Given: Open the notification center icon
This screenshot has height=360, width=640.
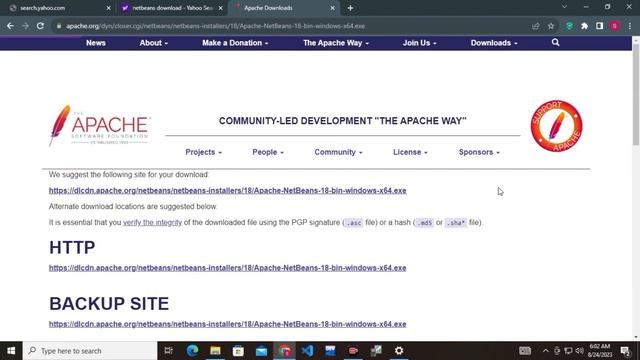Looking at the screenshot, I should (x=625, y=351).
